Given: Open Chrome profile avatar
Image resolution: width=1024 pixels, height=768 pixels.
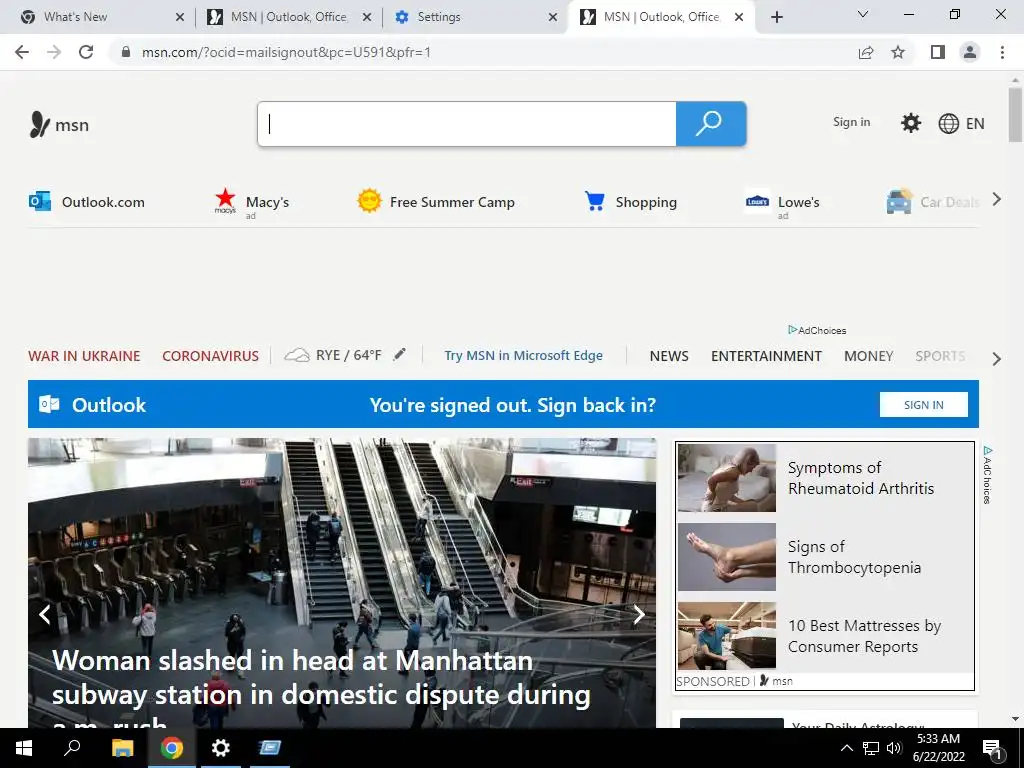Looking at the screenshot, I should (970, 52).
